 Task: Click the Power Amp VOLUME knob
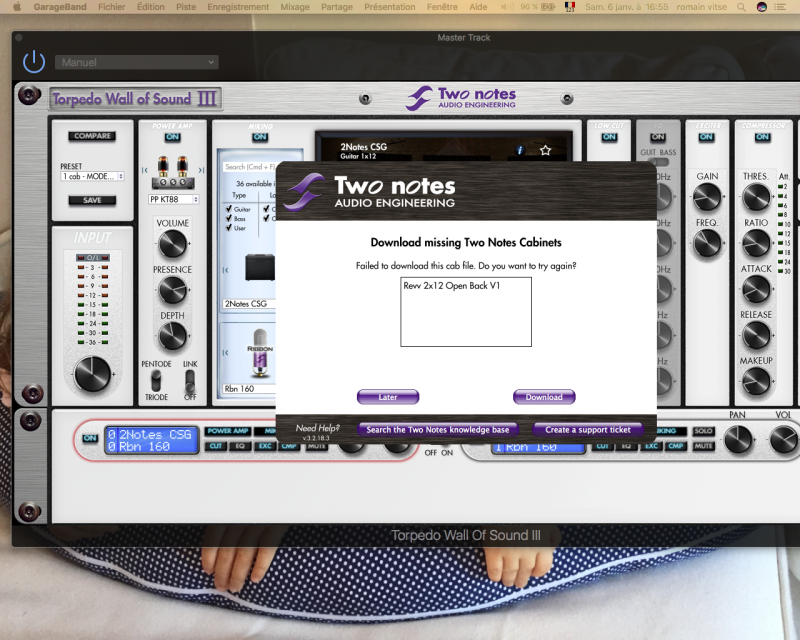[173, 243]
